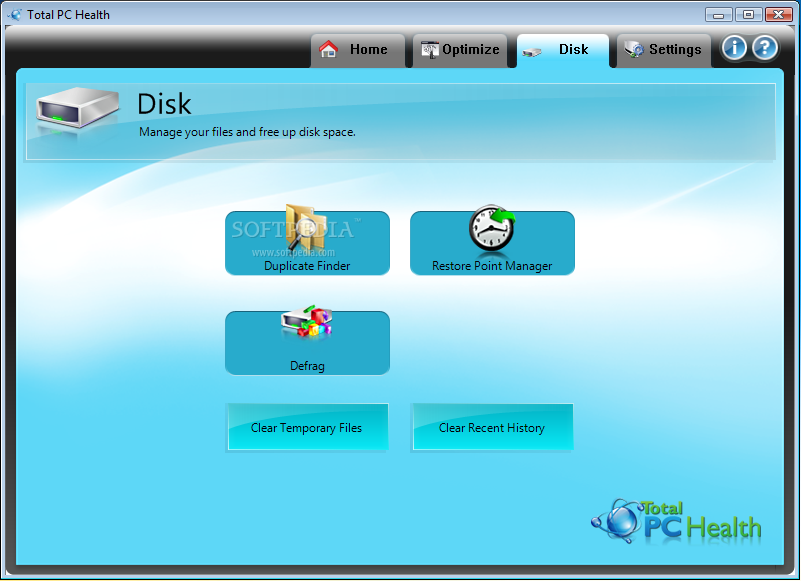Click the Settings gear icon
Image resolution: width=801 pixels, height=581 pixels.
(634, 50)
